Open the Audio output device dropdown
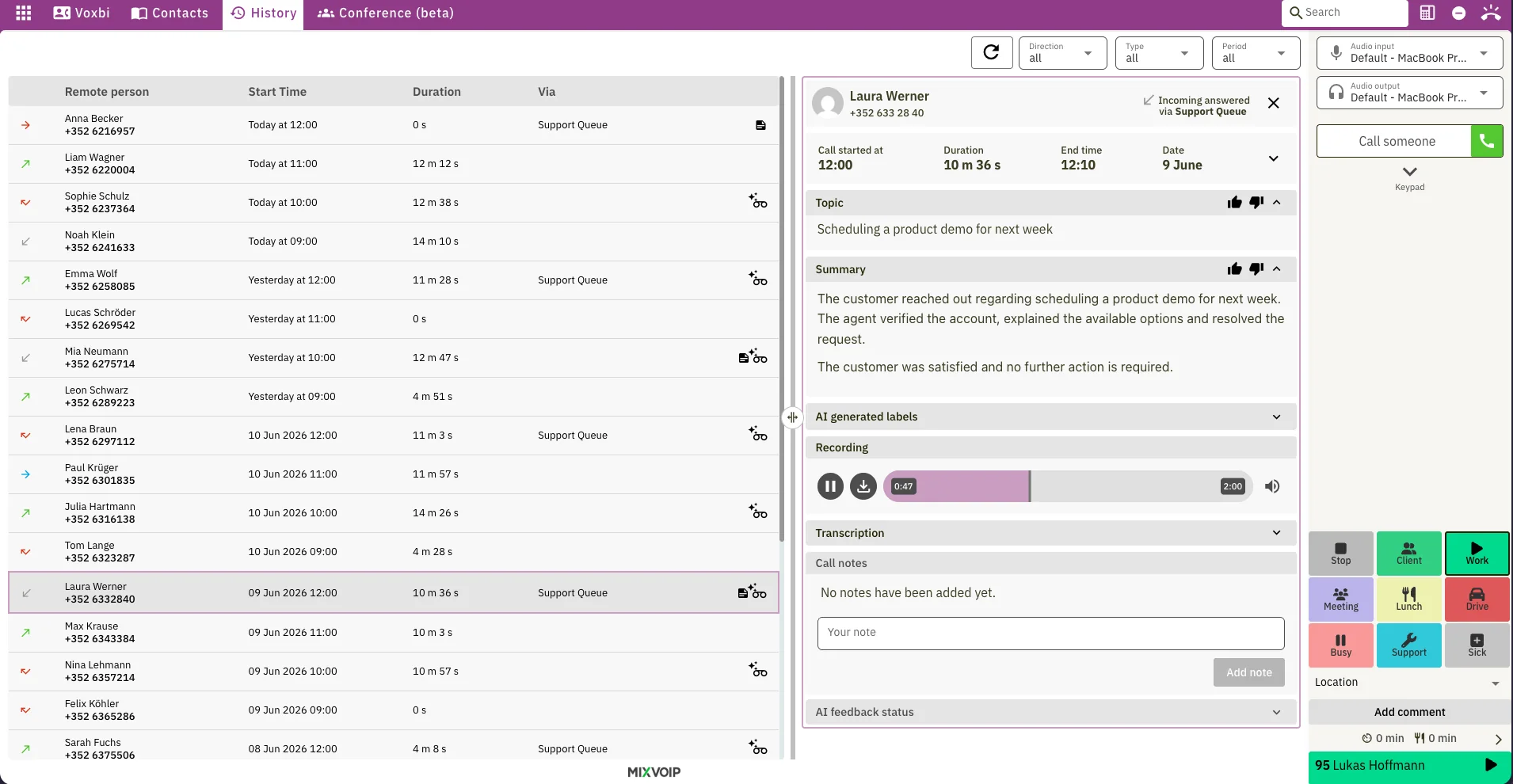Viewport: 1513px width, 784px height. pos(1409,92)
